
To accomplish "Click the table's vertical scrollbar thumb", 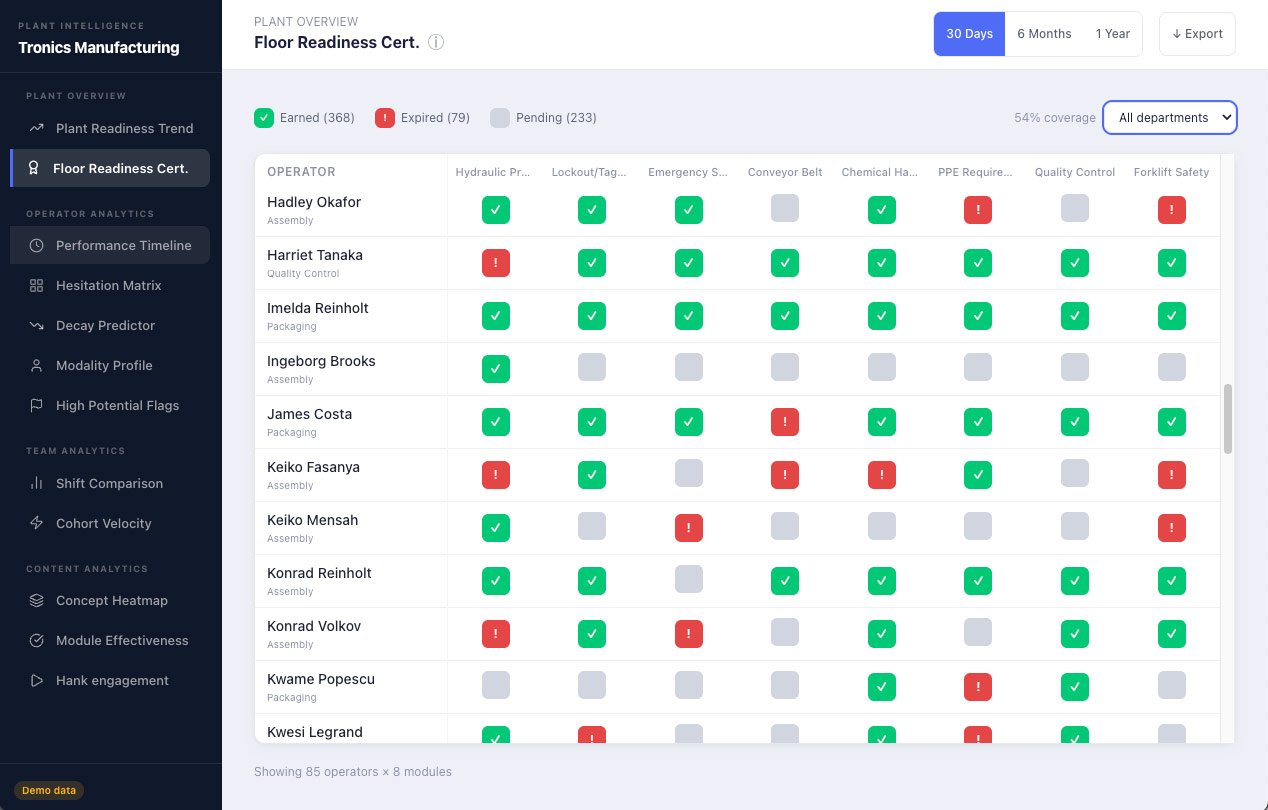I will tap(1227, 418).
